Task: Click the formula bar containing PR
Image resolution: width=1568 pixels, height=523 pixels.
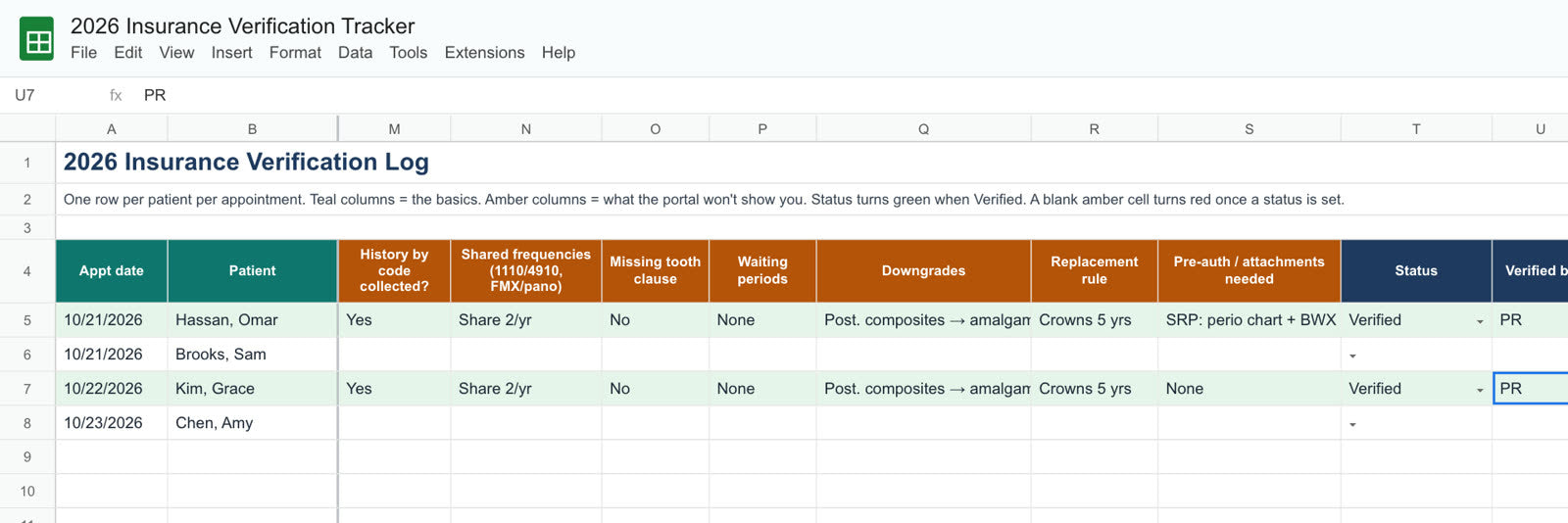Action: (853, 95)
